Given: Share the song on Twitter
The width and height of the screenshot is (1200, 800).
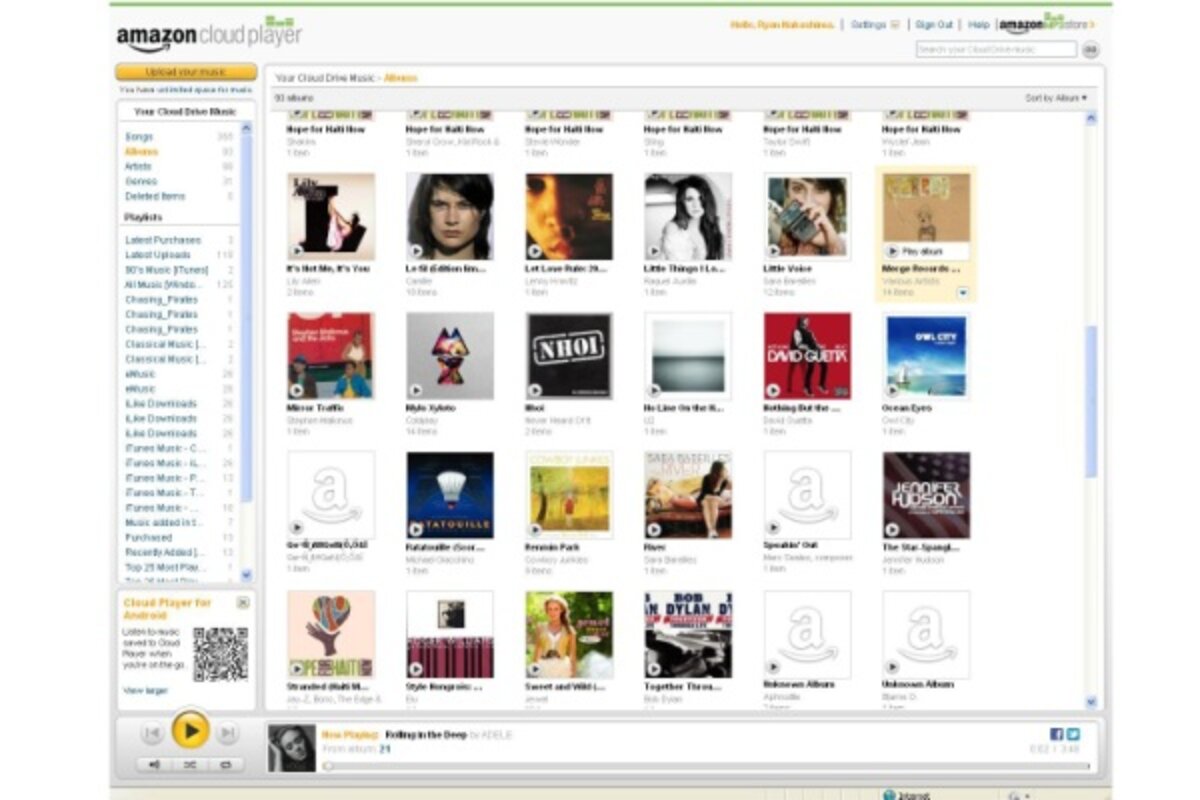Looking at the screenshot, I should 1072,734.
